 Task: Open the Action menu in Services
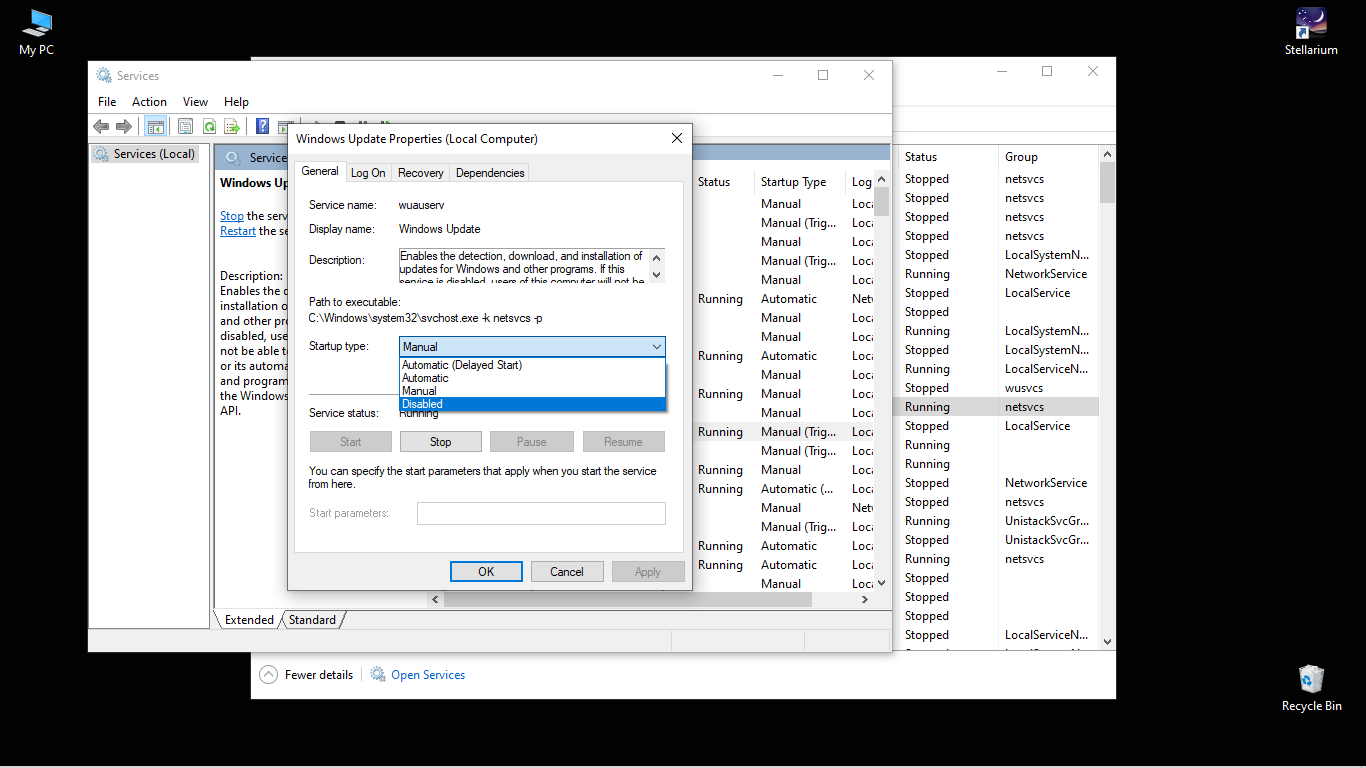(149, 102)
